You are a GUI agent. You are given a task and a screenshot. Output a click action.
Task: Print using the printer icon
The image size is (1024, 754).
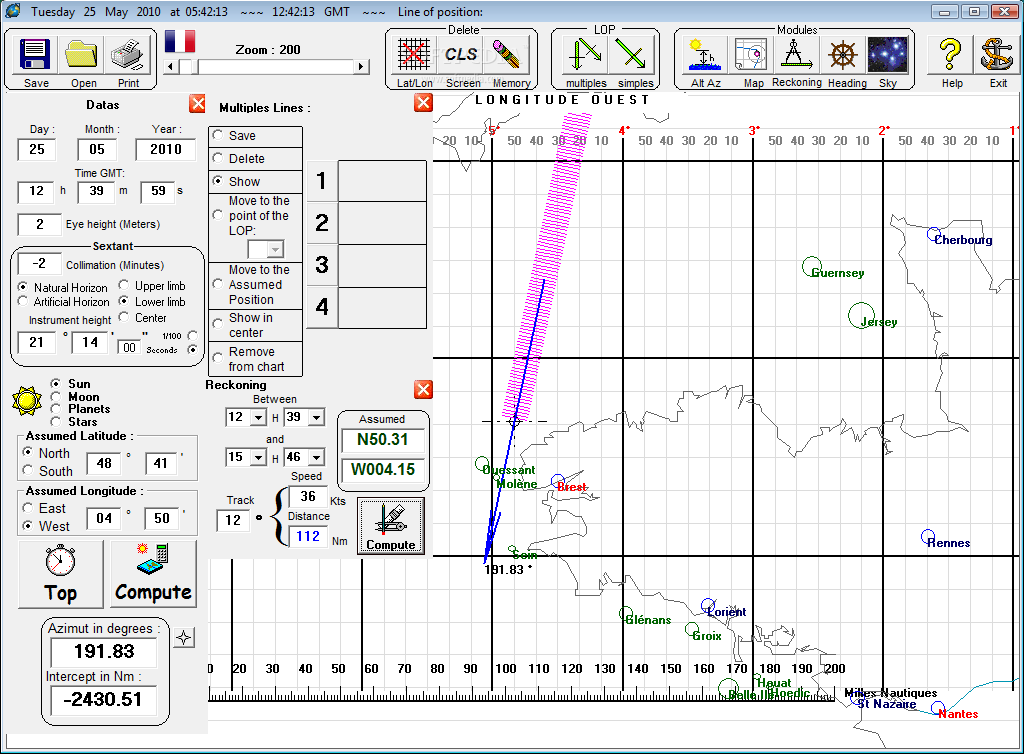(127, 55)
